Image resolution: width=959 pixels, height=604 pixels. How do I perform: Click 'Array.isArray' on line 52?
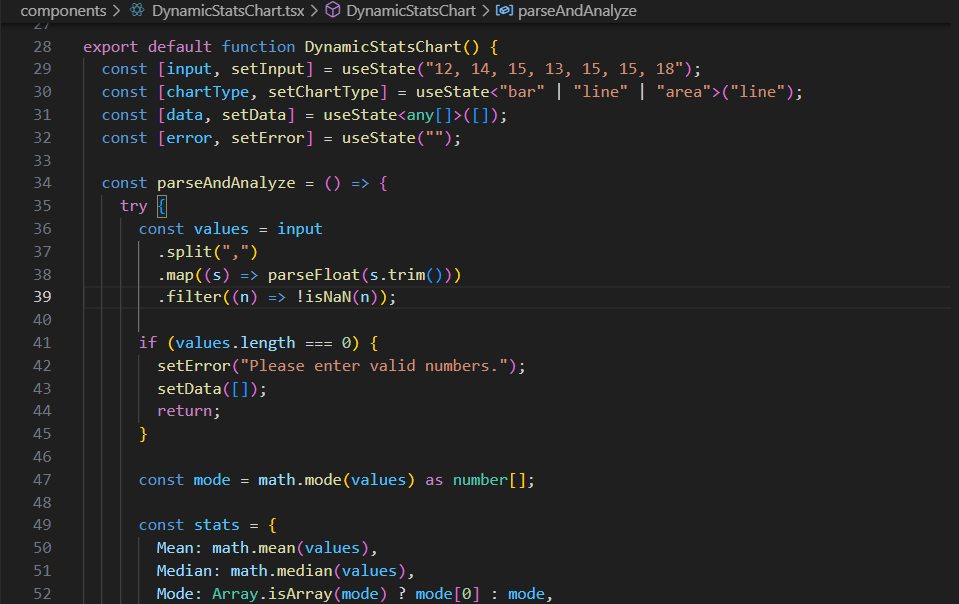(272, 594)
